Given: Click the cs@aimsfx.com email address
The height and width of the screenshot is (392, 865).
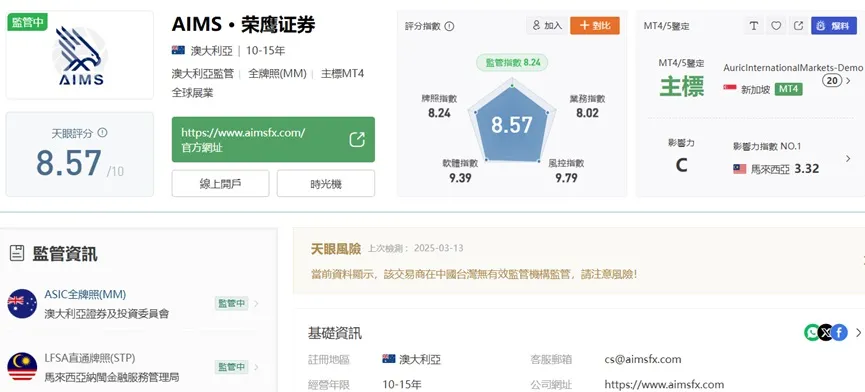Looking at the screenshot, I should (643, 359).
